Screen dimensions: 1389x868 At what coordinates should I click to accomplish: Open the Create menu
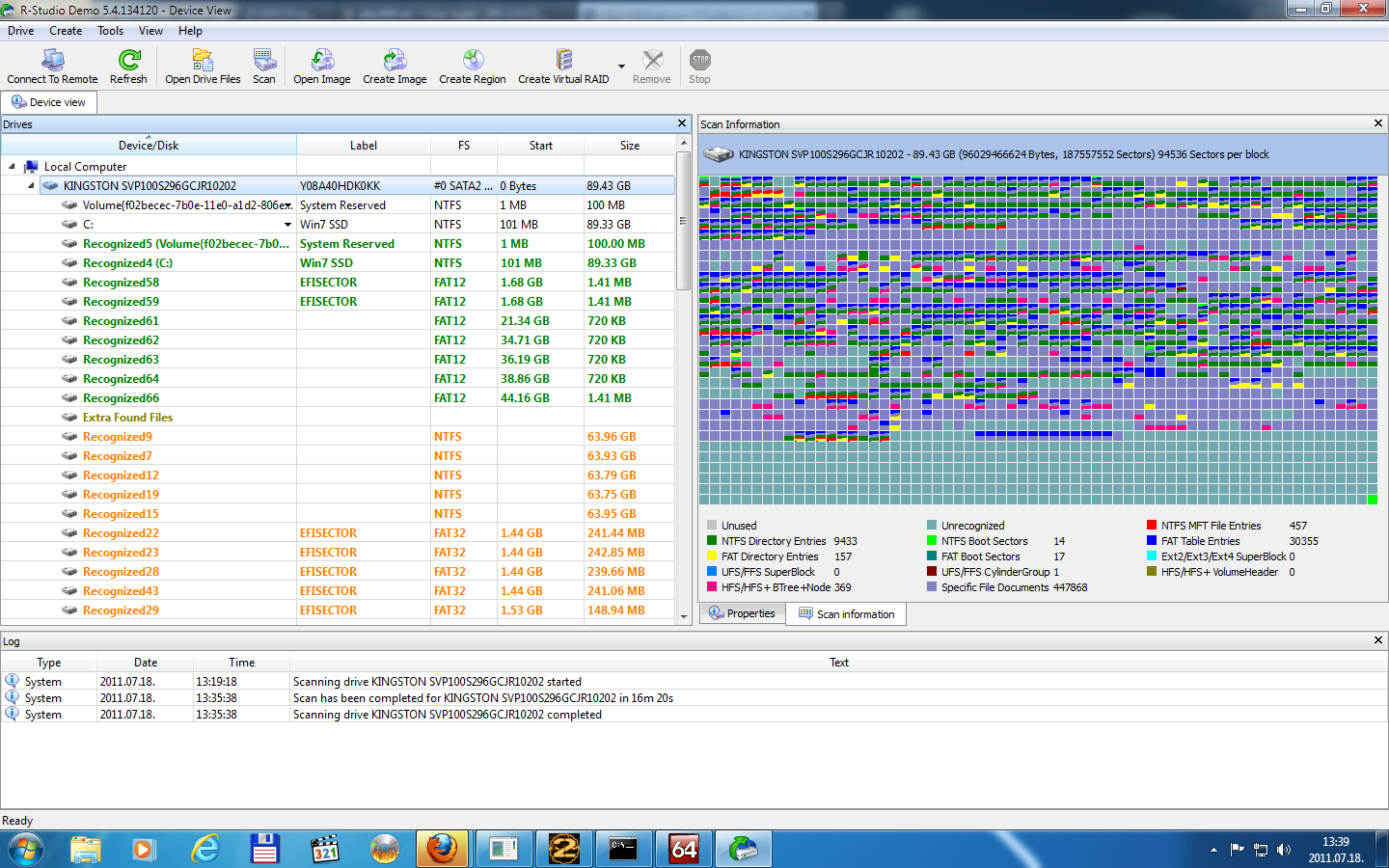click(x=66, y=31)
